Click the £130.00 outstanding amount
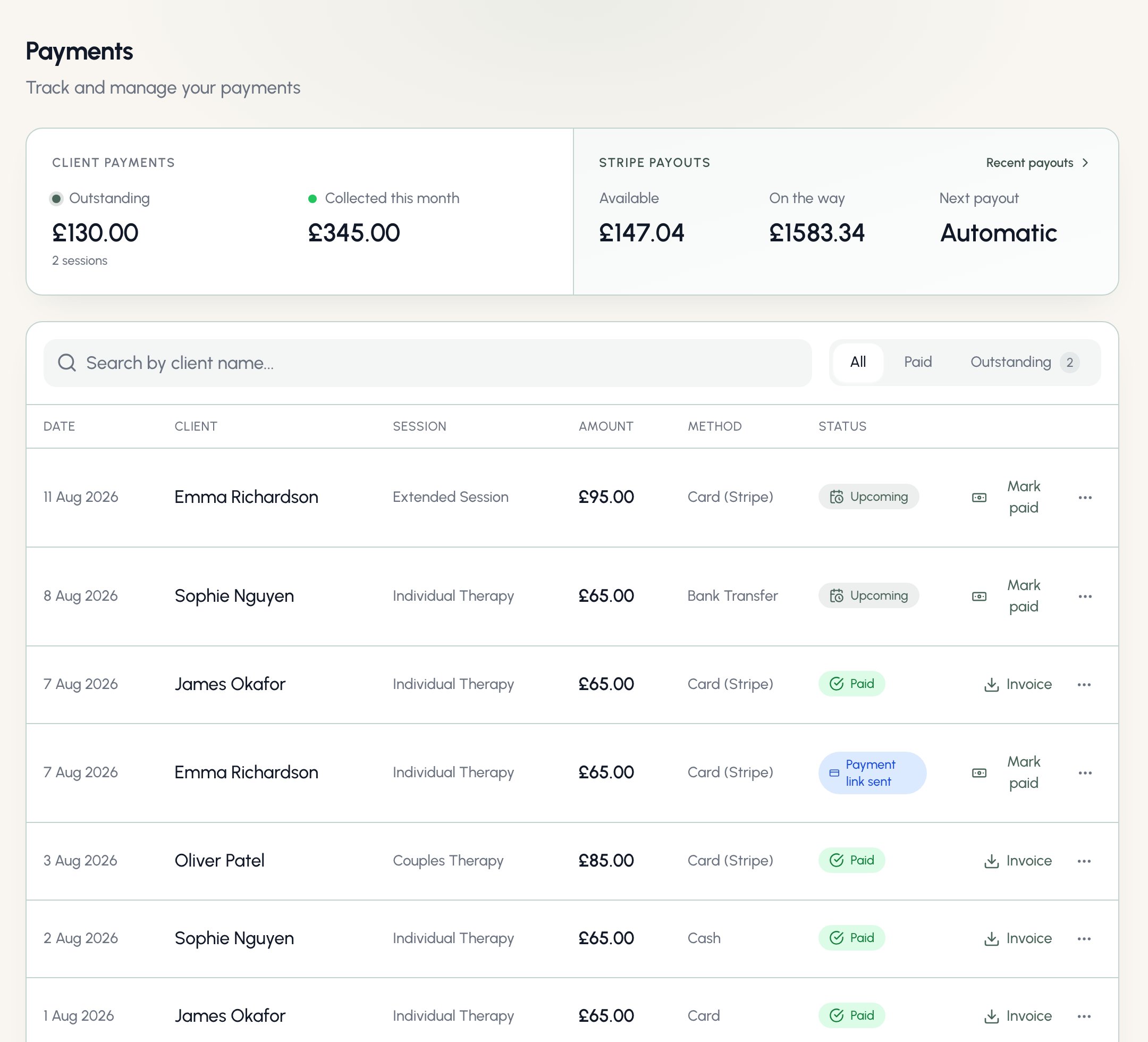 coord(95,233)
